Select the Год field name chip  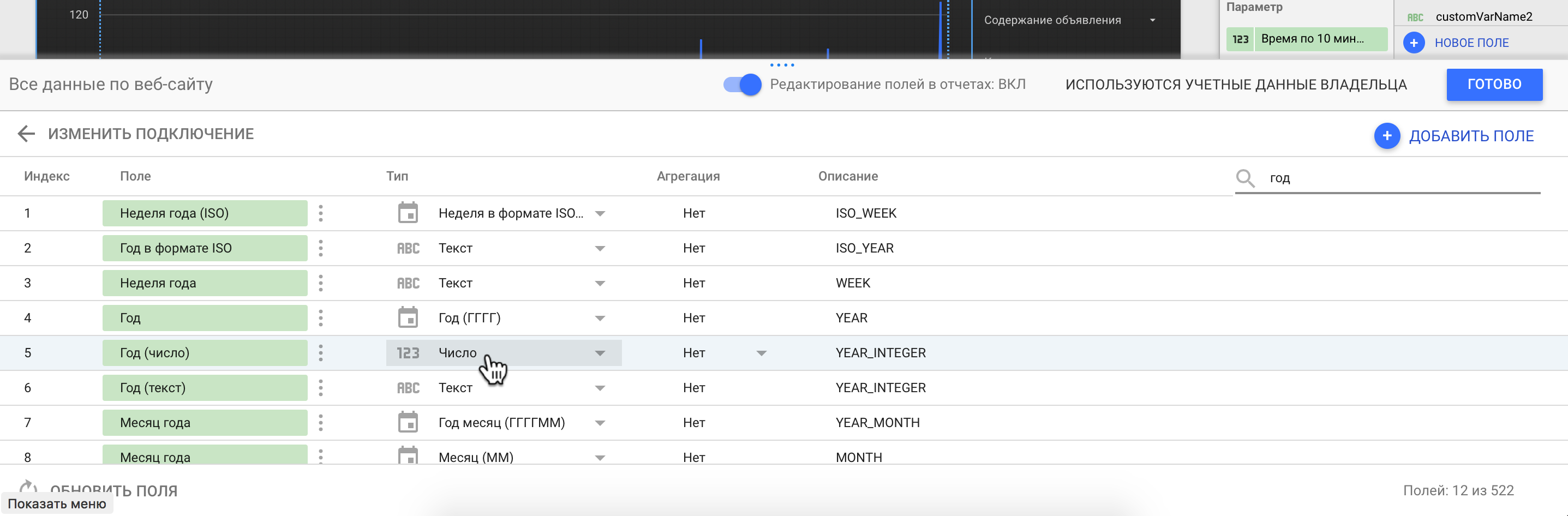pos(205,317)
